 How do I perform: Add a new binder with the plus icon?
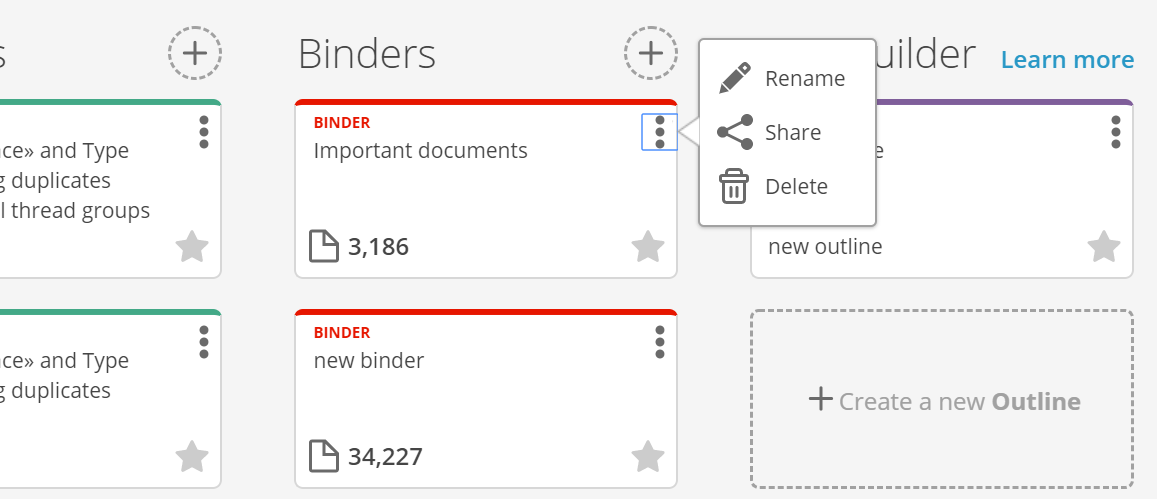tap(650, 53)
